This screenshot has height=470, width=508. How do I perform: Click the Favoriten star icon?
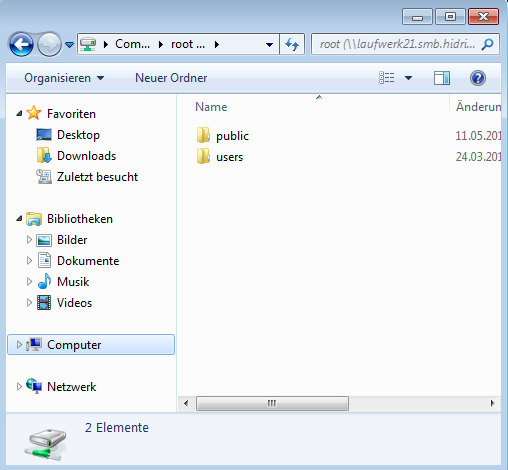pos(34,113)
